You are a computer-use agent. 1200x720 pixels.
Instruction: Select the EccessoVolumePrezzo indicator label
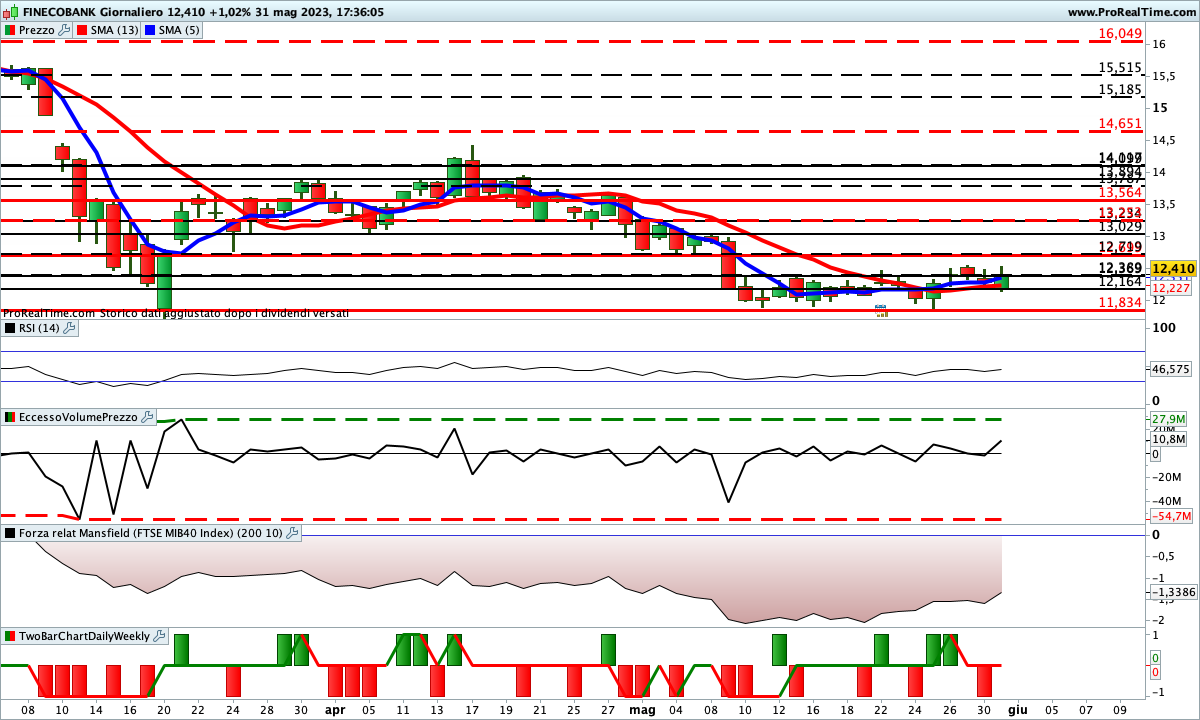(79, 417)
